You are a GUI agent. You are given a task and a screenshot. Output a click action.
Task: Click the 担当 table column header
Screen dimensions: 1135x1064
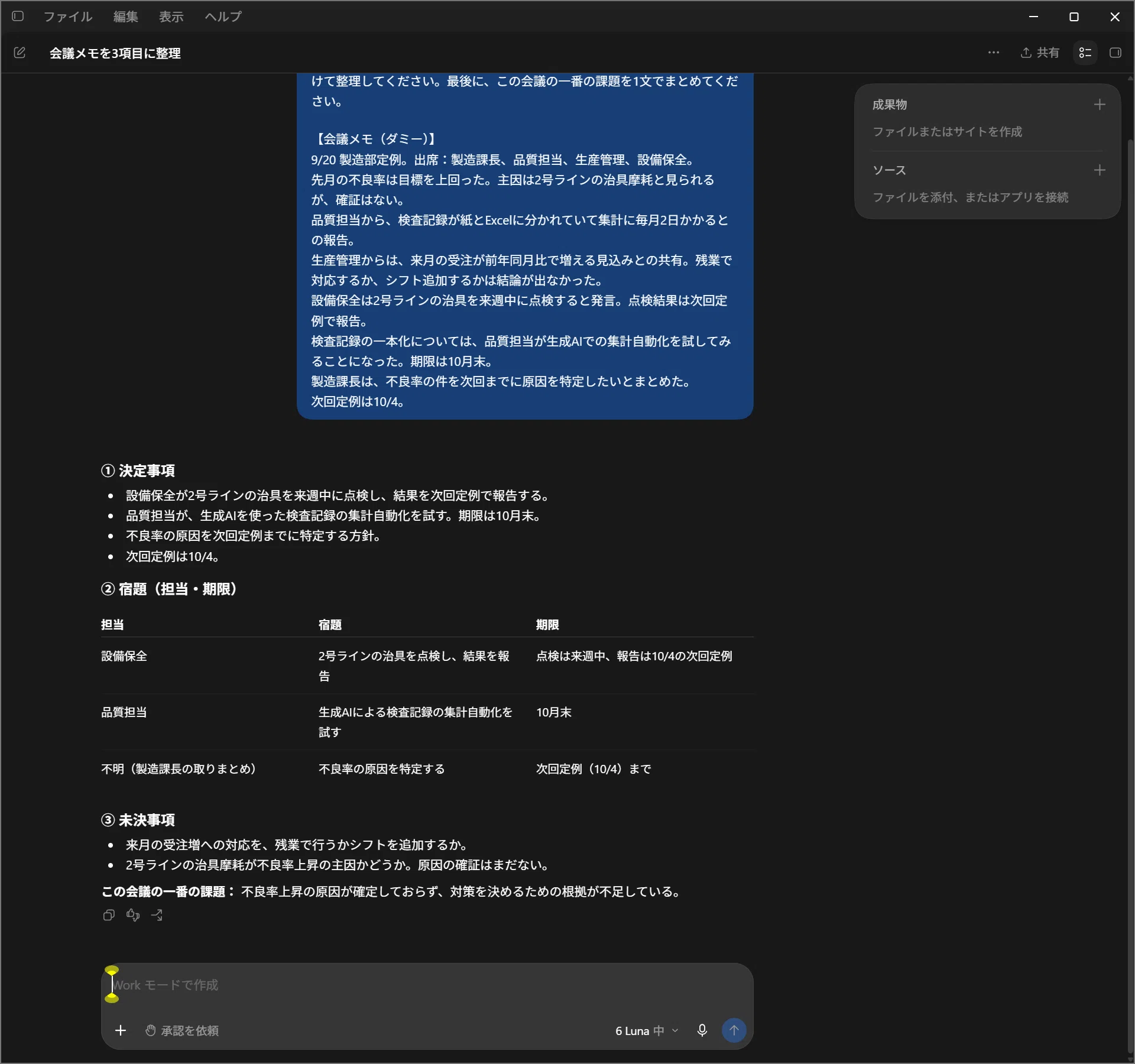click(112, 625)
